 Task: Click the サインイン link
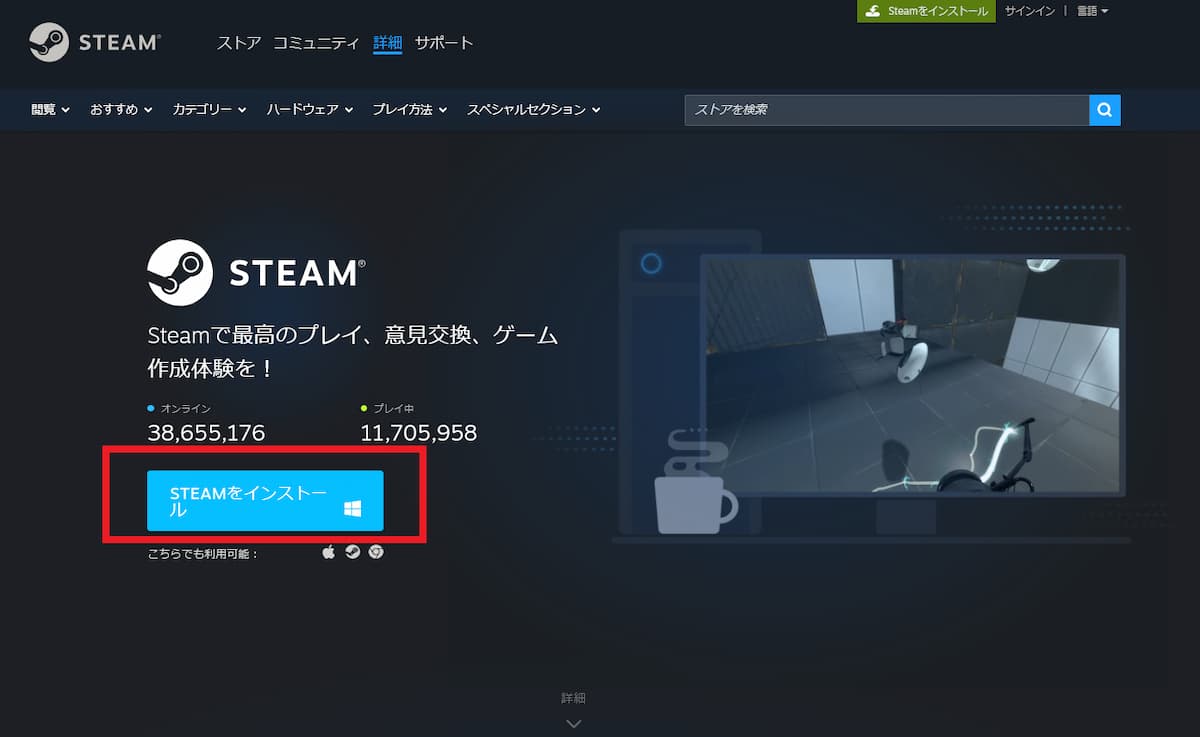click(1030, 11)
